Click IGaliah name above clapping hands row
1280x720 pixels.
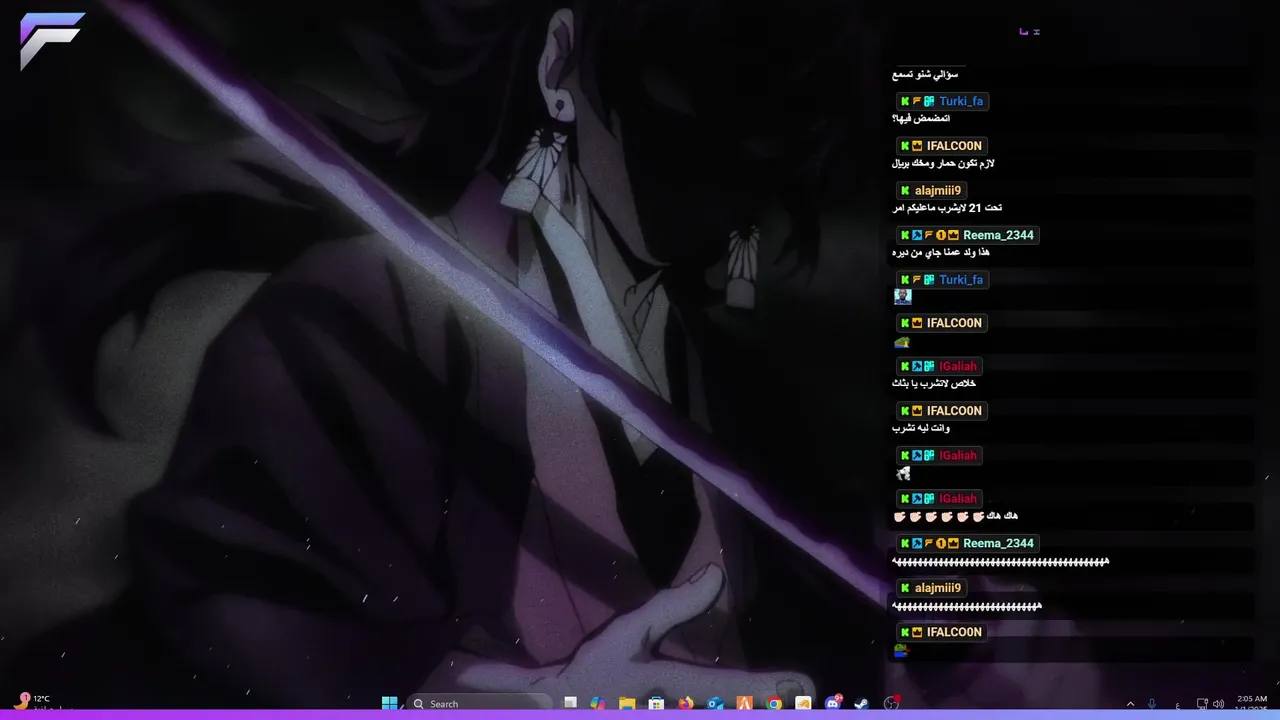point(958,499)
